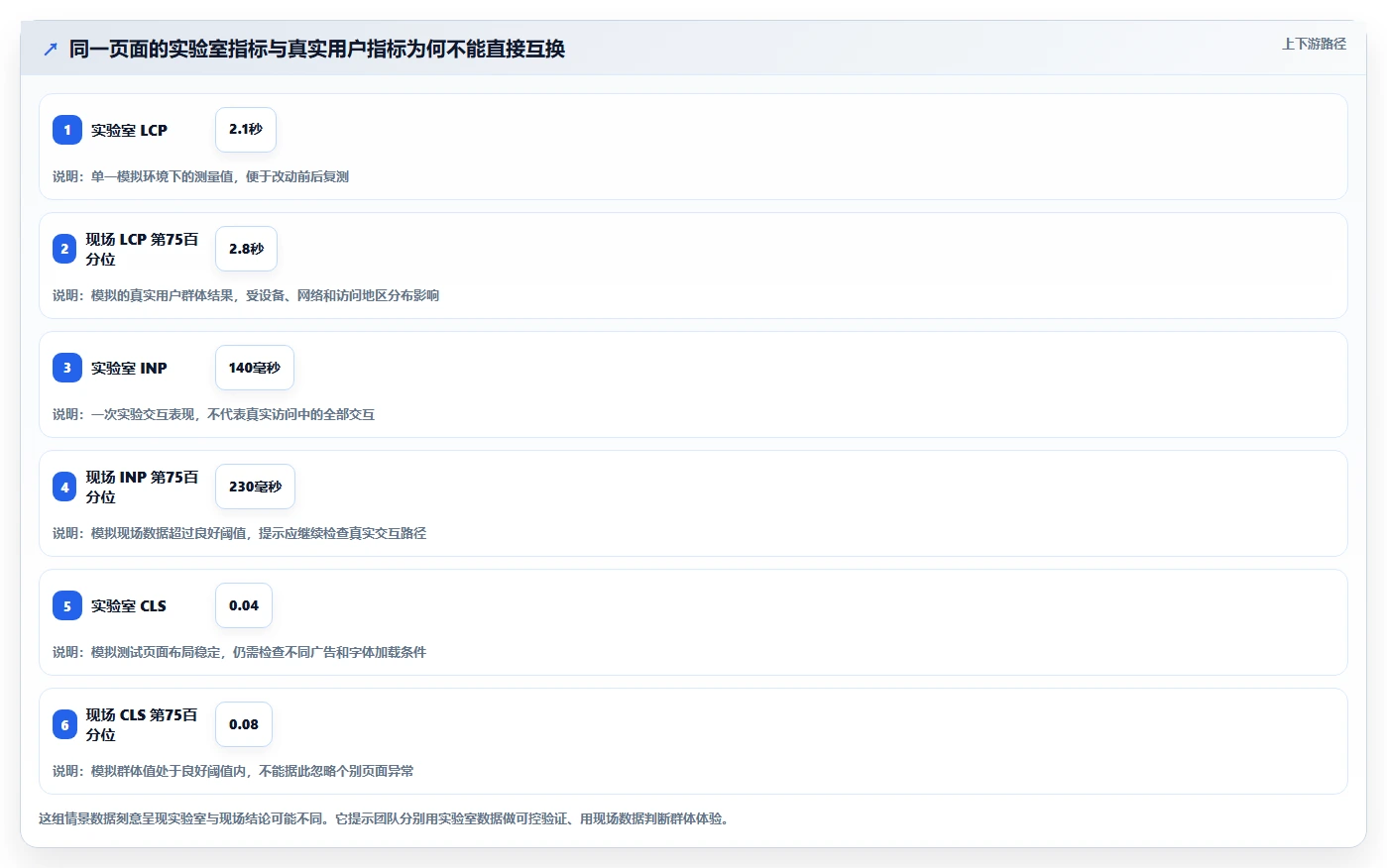The width and height of the screenshot is (1387, 868).
Task: Select the number 3 badge for 实验室 INP
Action: (x=67, y=368)
